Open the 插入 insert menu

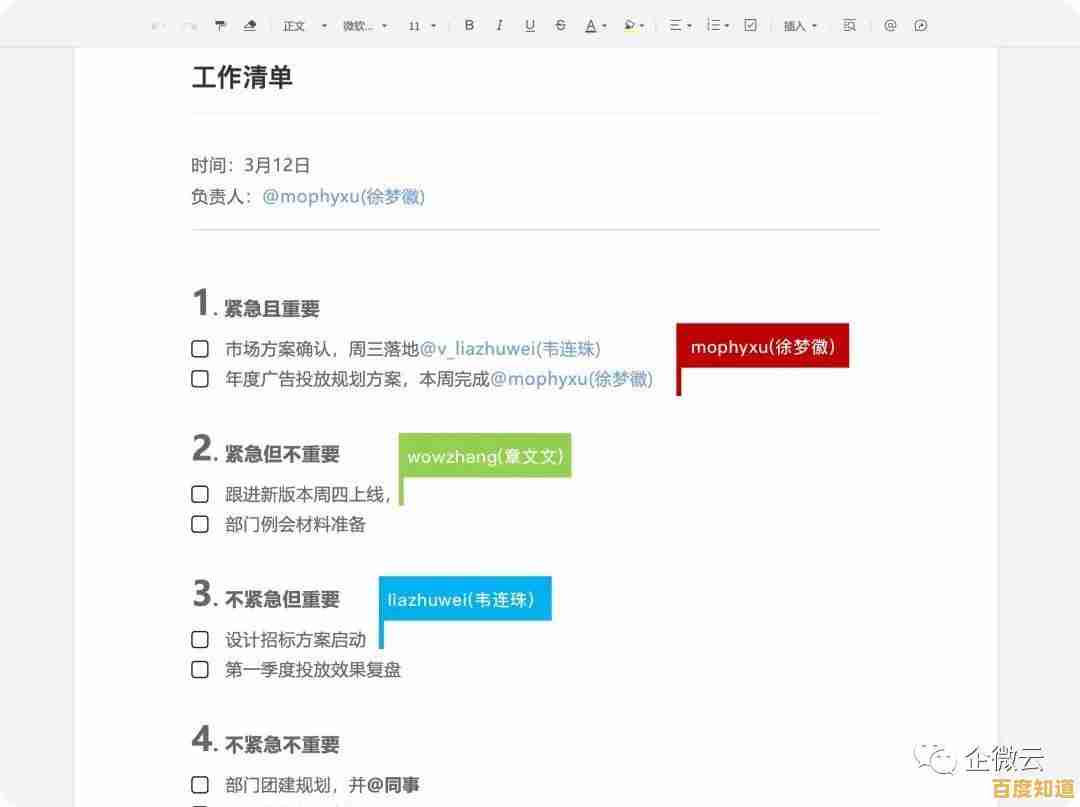[x=799, y=25]
